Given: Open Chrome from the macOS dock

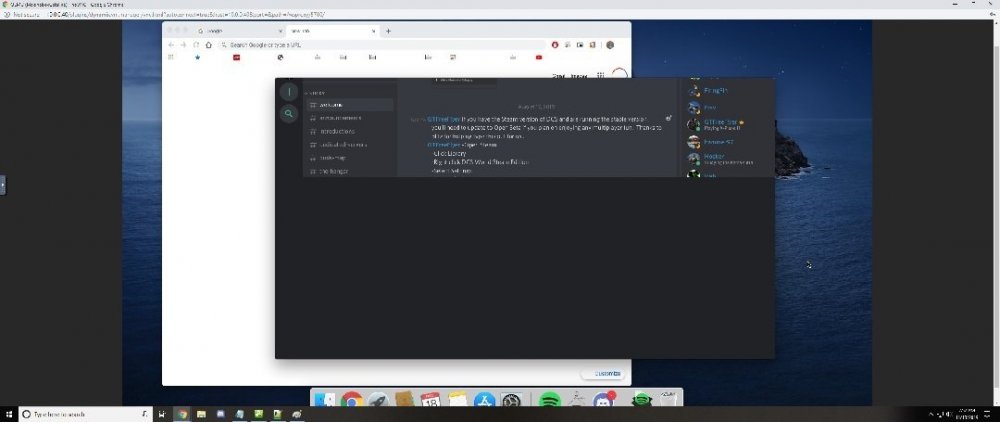Looking at the screenshot, I should click(352, 400).
